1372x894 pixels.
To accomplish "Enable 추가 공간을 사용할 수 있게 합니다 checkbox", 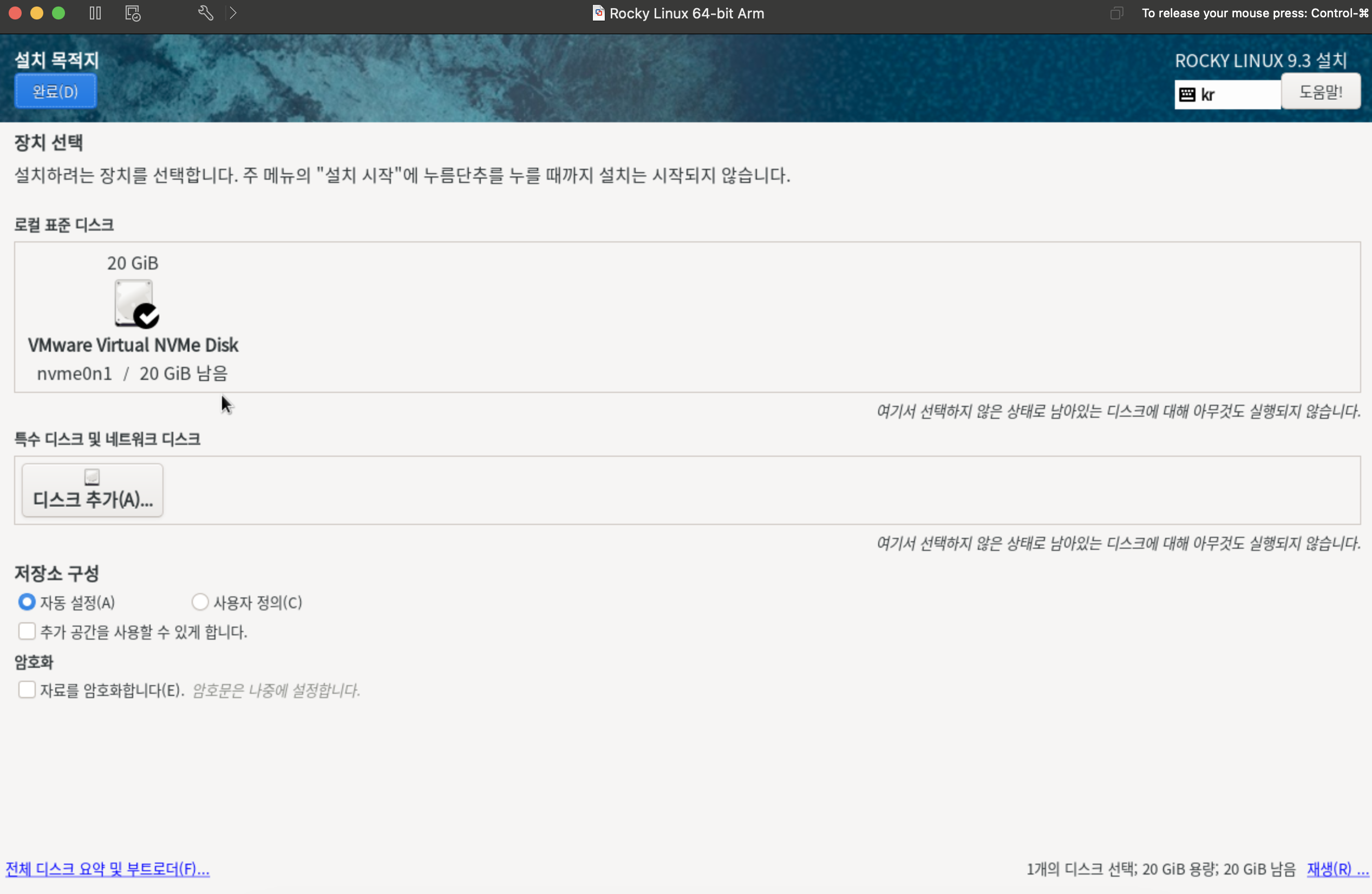I will coord(27,632).
